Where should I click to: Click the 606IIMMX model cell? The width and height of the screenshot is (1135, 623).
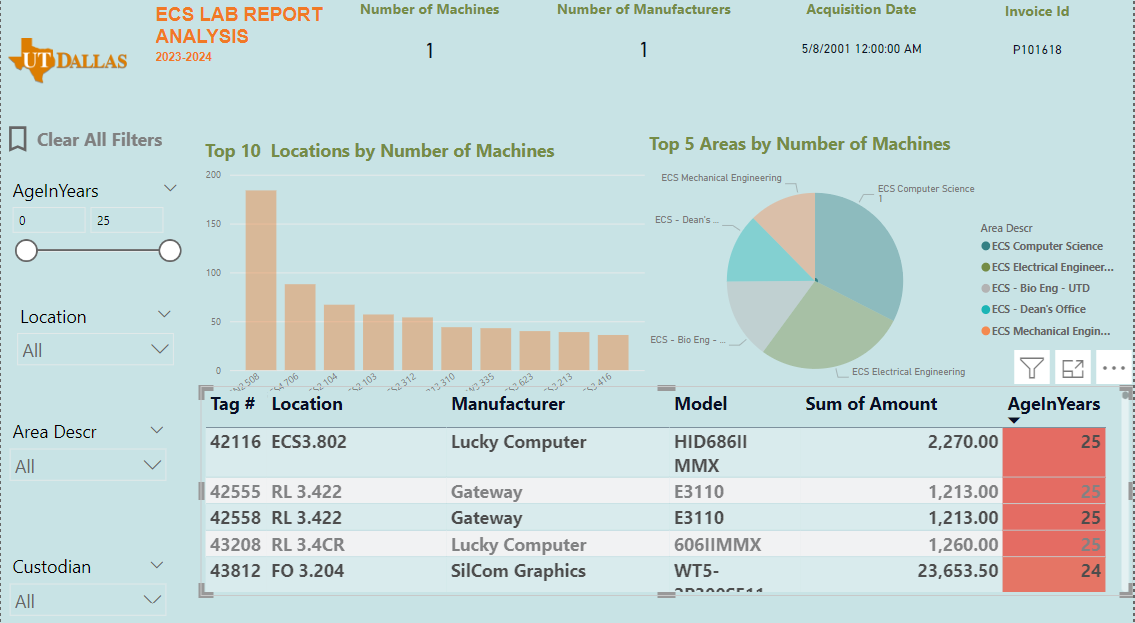pos(717,544)
